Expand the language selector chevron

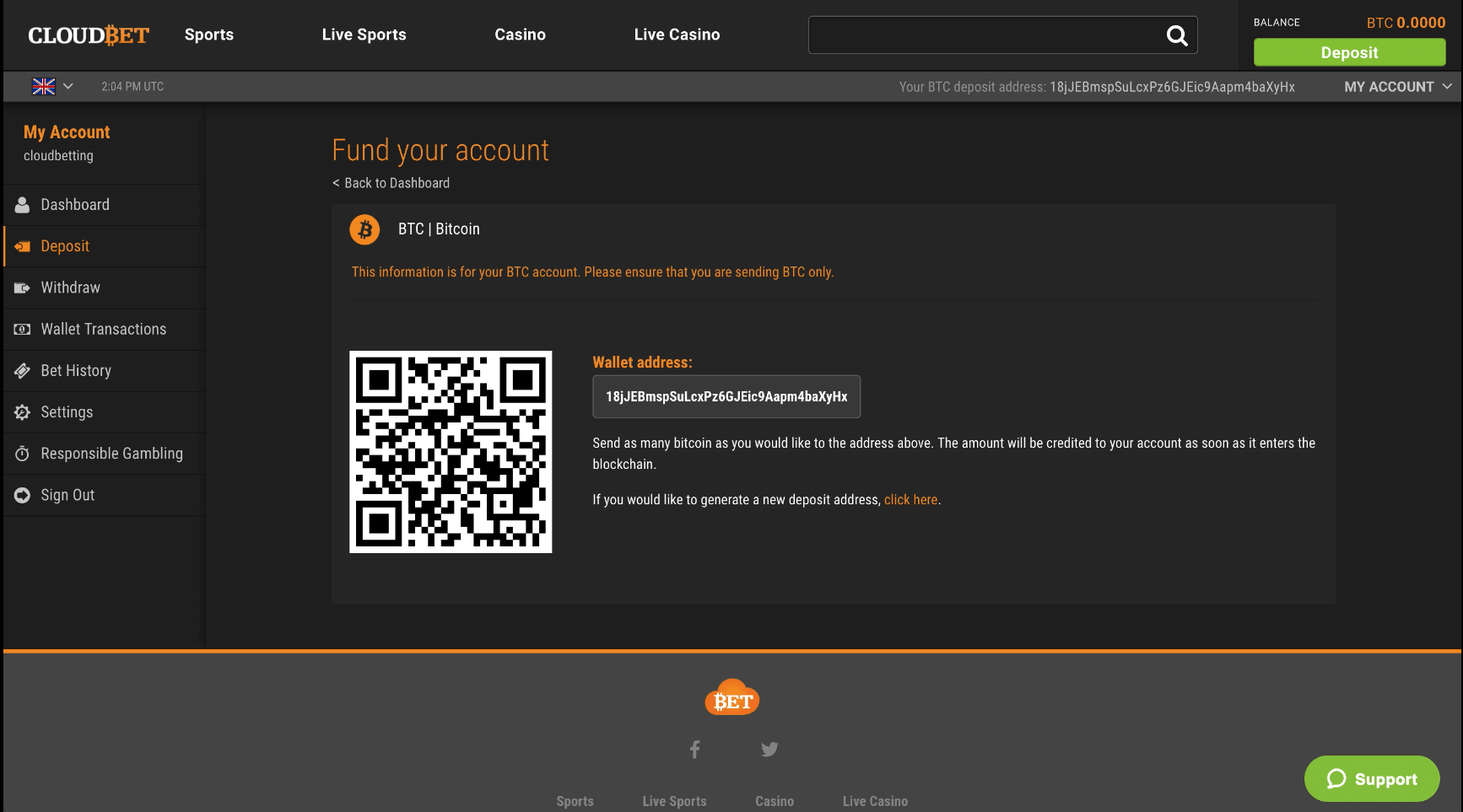68,86
